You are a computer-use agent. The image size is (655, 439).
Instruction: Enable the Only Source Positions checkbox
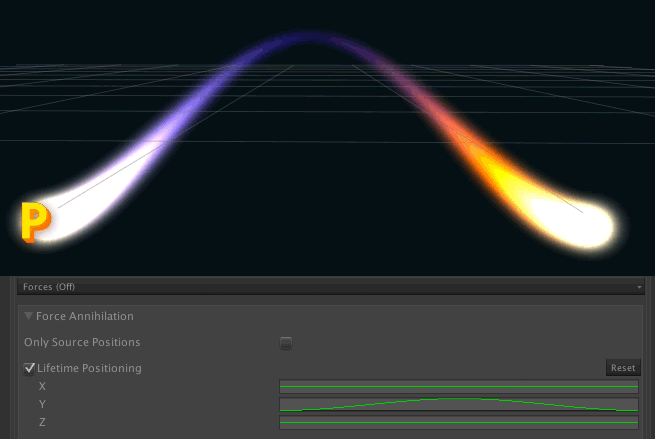click(286, 343)
